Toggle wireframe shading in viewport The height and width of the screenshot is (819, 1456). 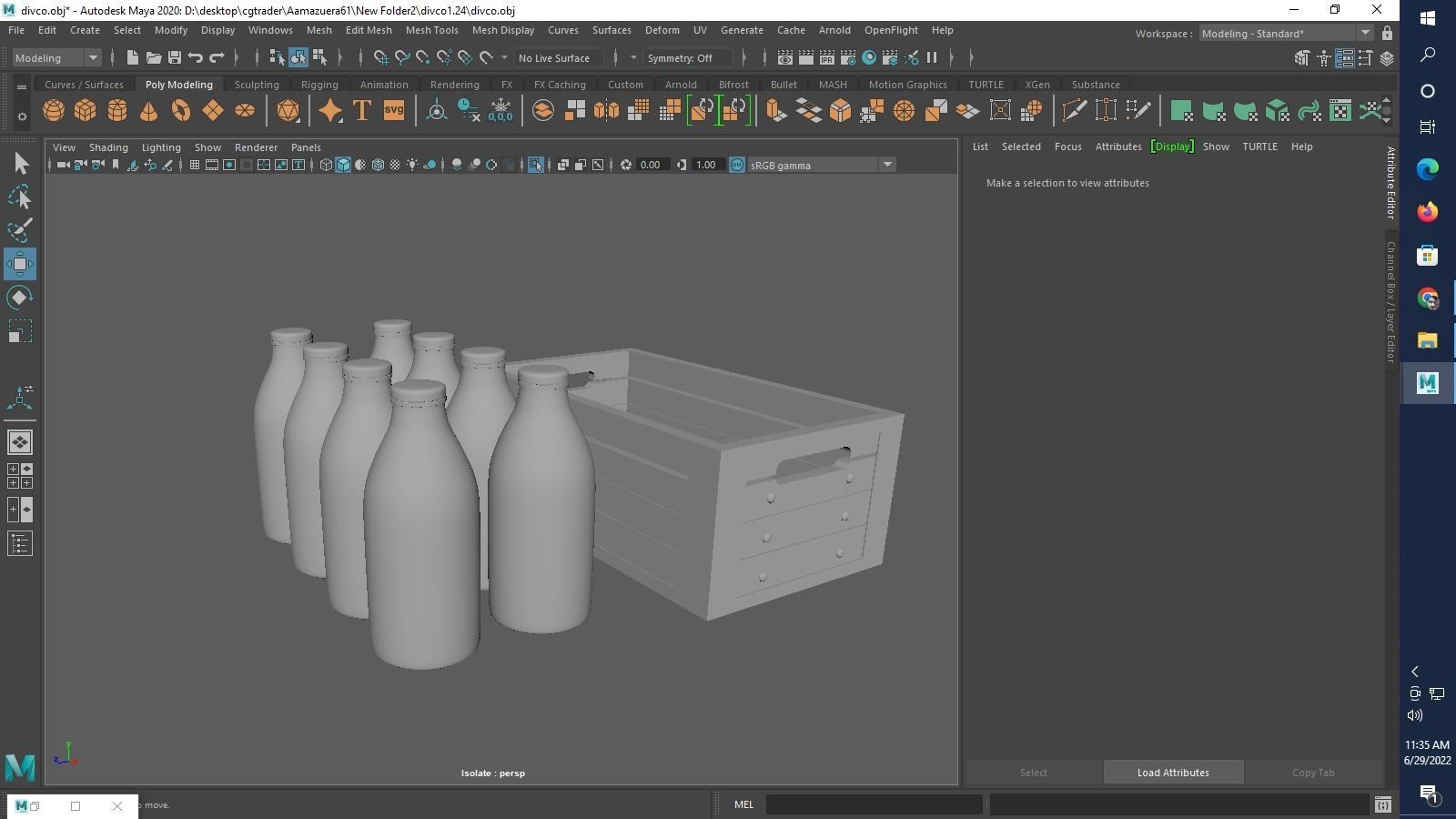(326, 165)
